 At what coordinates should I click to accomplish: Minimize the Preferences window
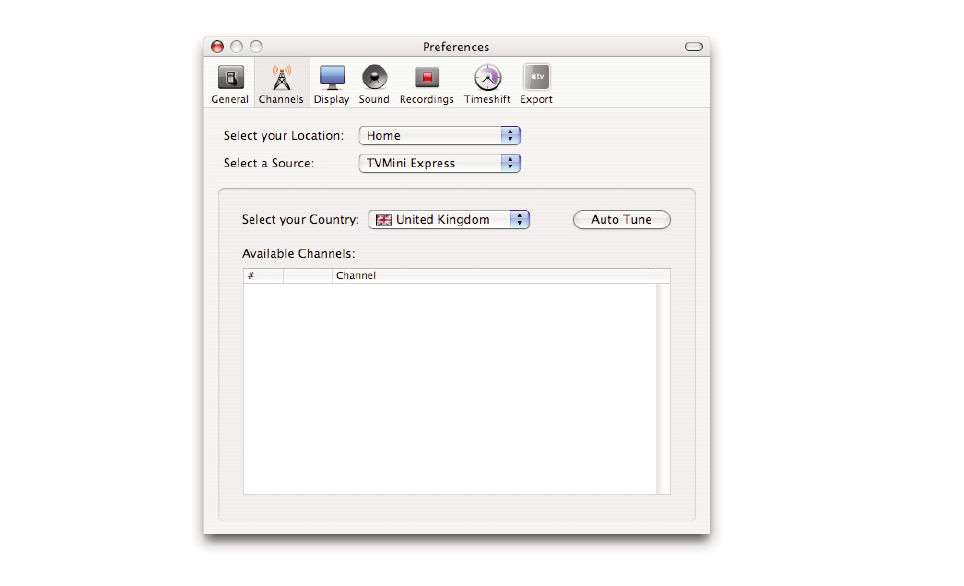coord(237,47)
